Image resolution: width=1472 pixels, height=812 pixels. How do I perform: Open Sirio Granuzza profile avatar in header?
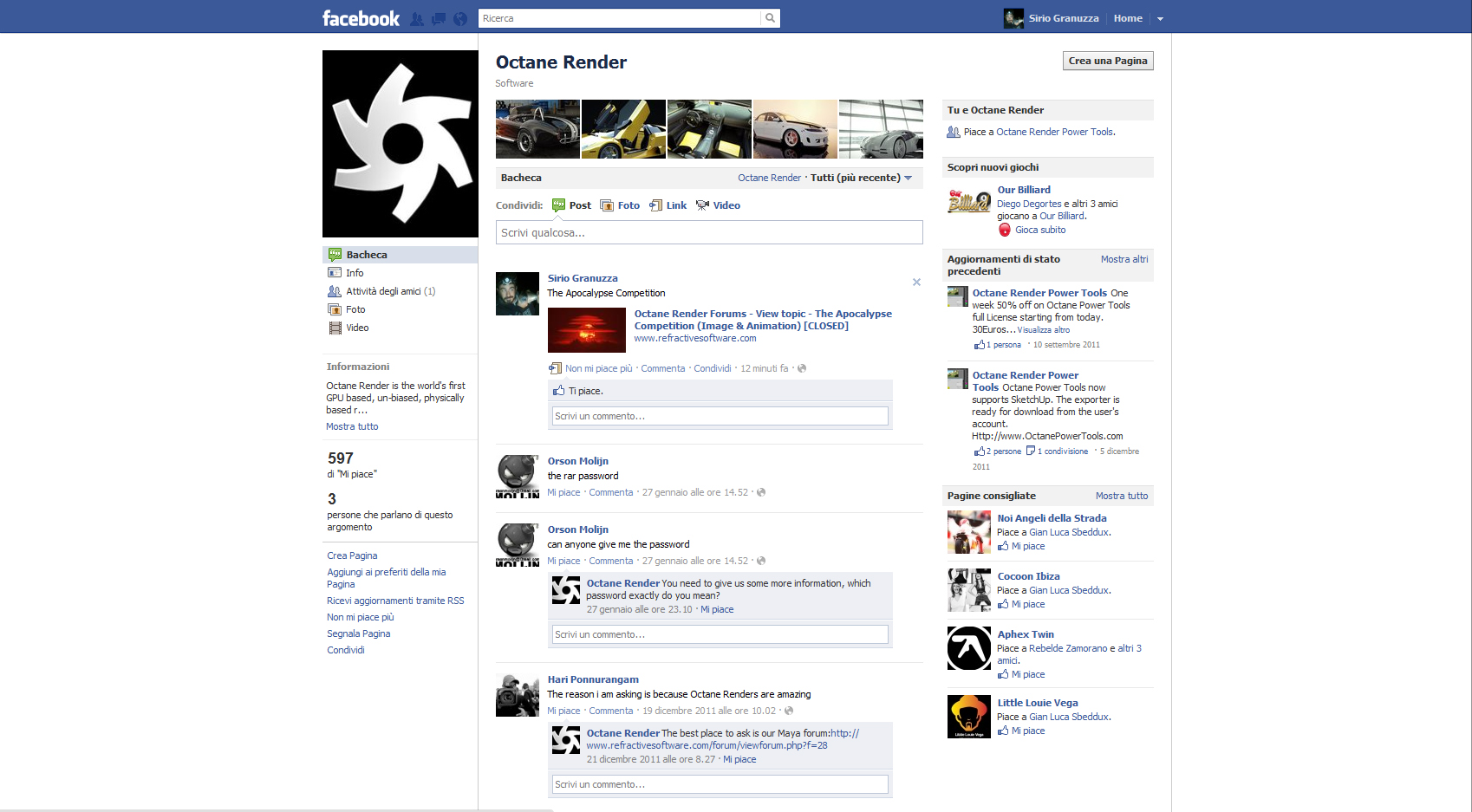pyautogui.click(x=1013, y=18)
